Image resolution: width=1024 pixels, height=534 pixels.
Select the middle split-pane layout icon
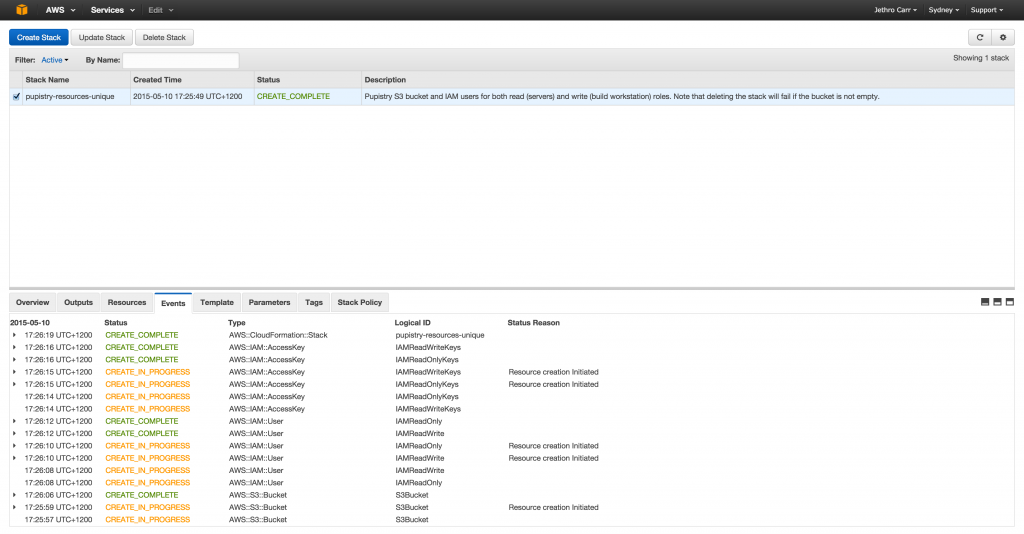click(997, 302)
